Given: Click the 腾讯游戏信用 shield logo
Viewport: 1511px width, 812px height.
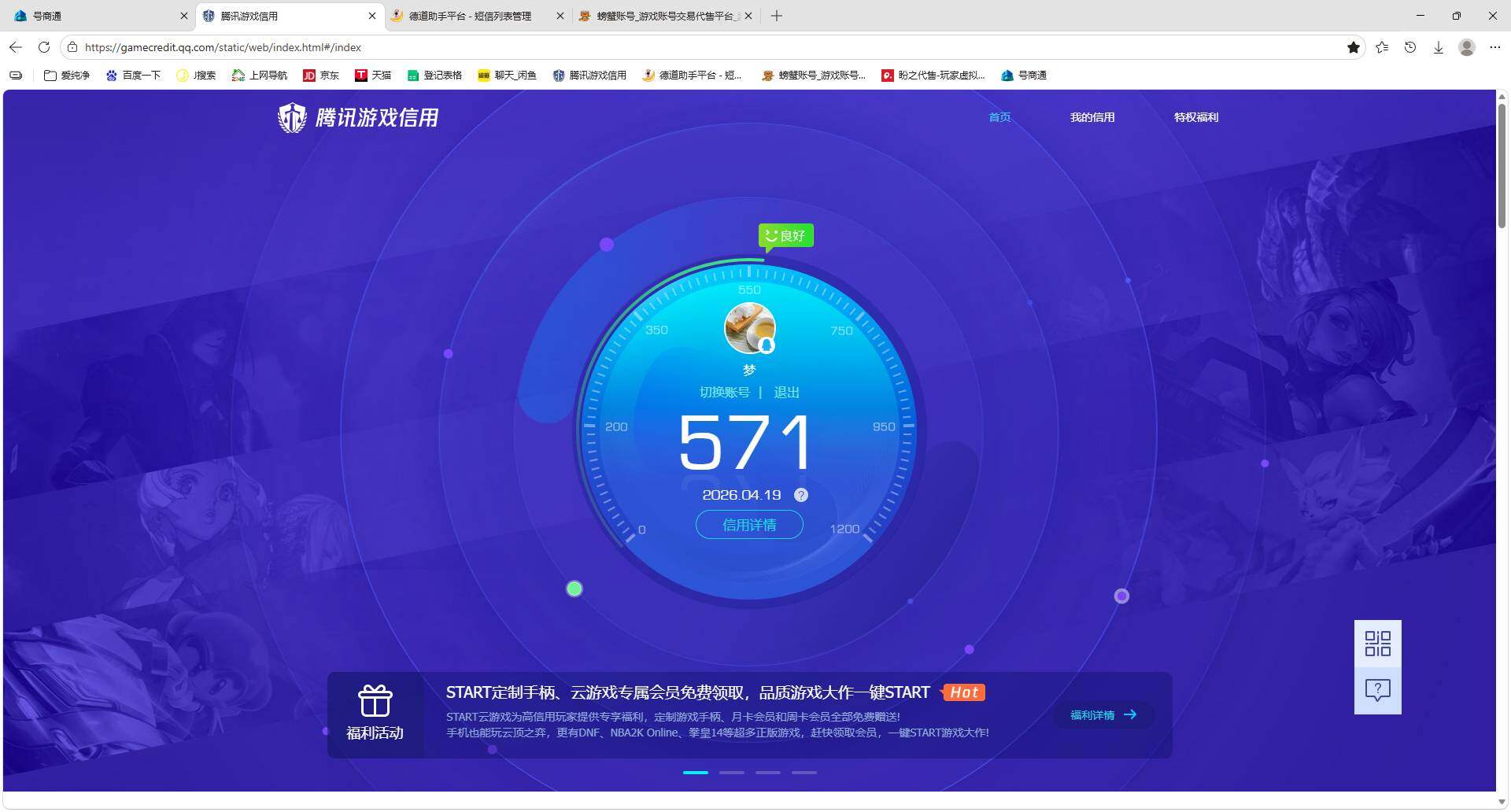Looking at the screenshot, I should tap(292, 117).
